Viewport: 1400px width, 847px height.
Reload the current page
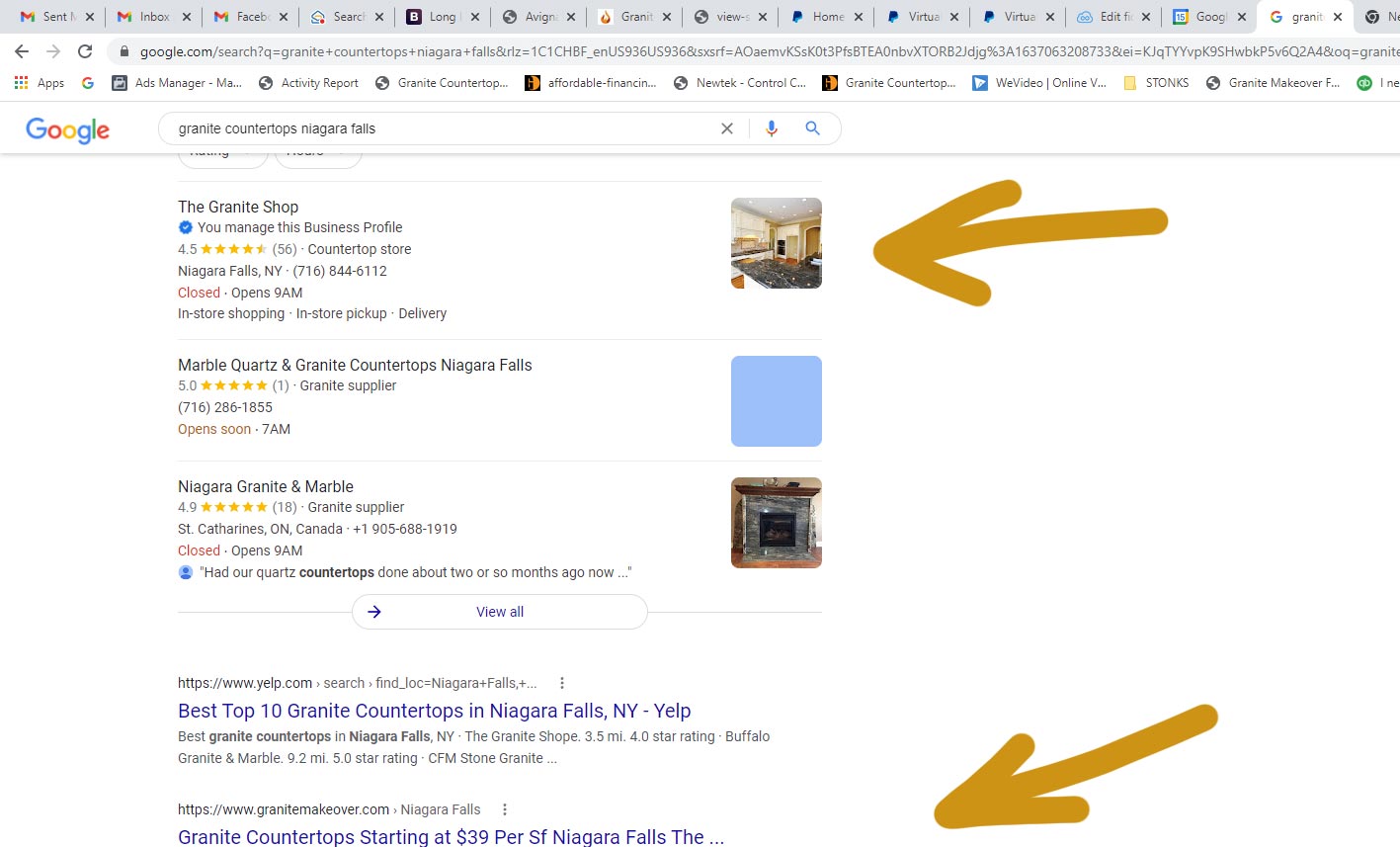[x=85, y=51]
